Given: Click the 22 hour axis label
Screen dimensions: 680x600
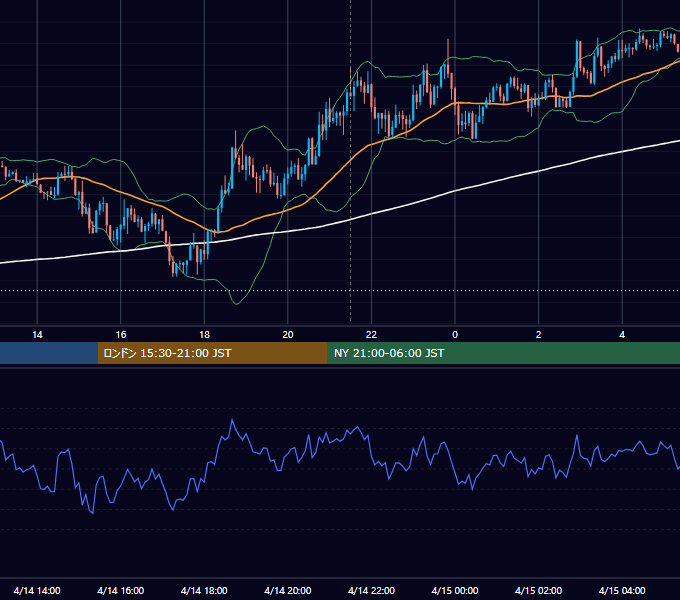Looking at the screenshot, I should pos(371,335).
